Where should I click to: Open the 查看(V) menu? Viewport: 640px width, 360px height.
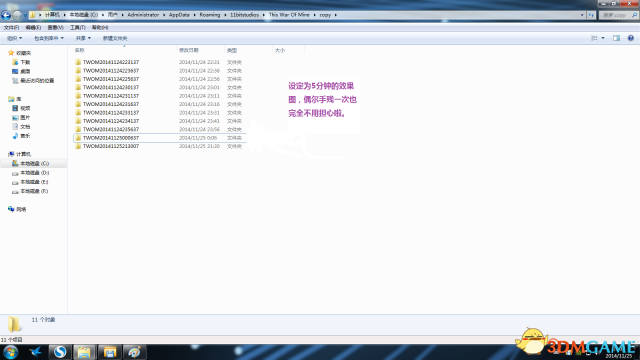(56, 27)
